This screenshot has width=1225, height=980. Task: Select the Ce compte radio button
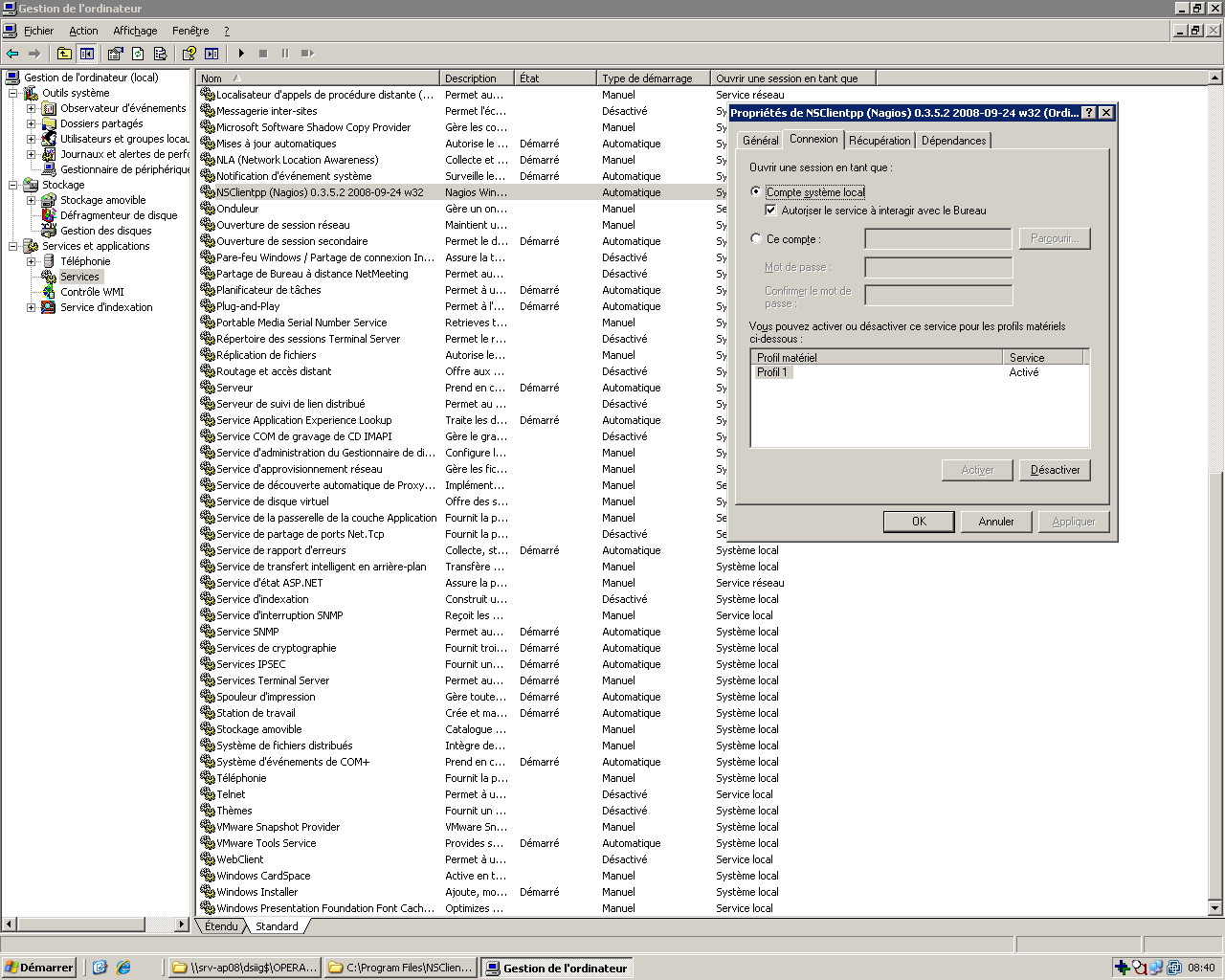click(x=756, y=239)
